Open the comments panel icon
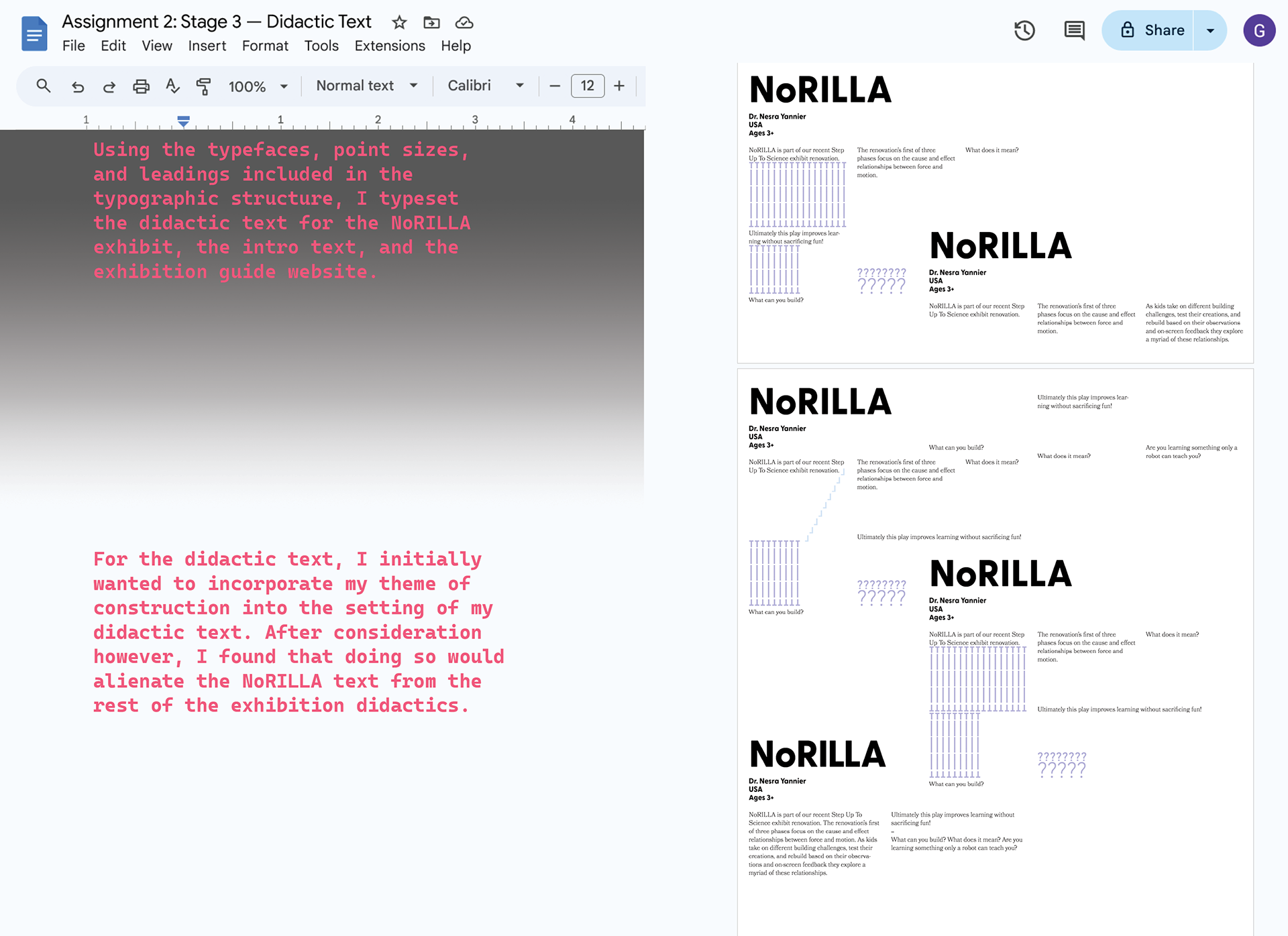 coord(1074,30)
